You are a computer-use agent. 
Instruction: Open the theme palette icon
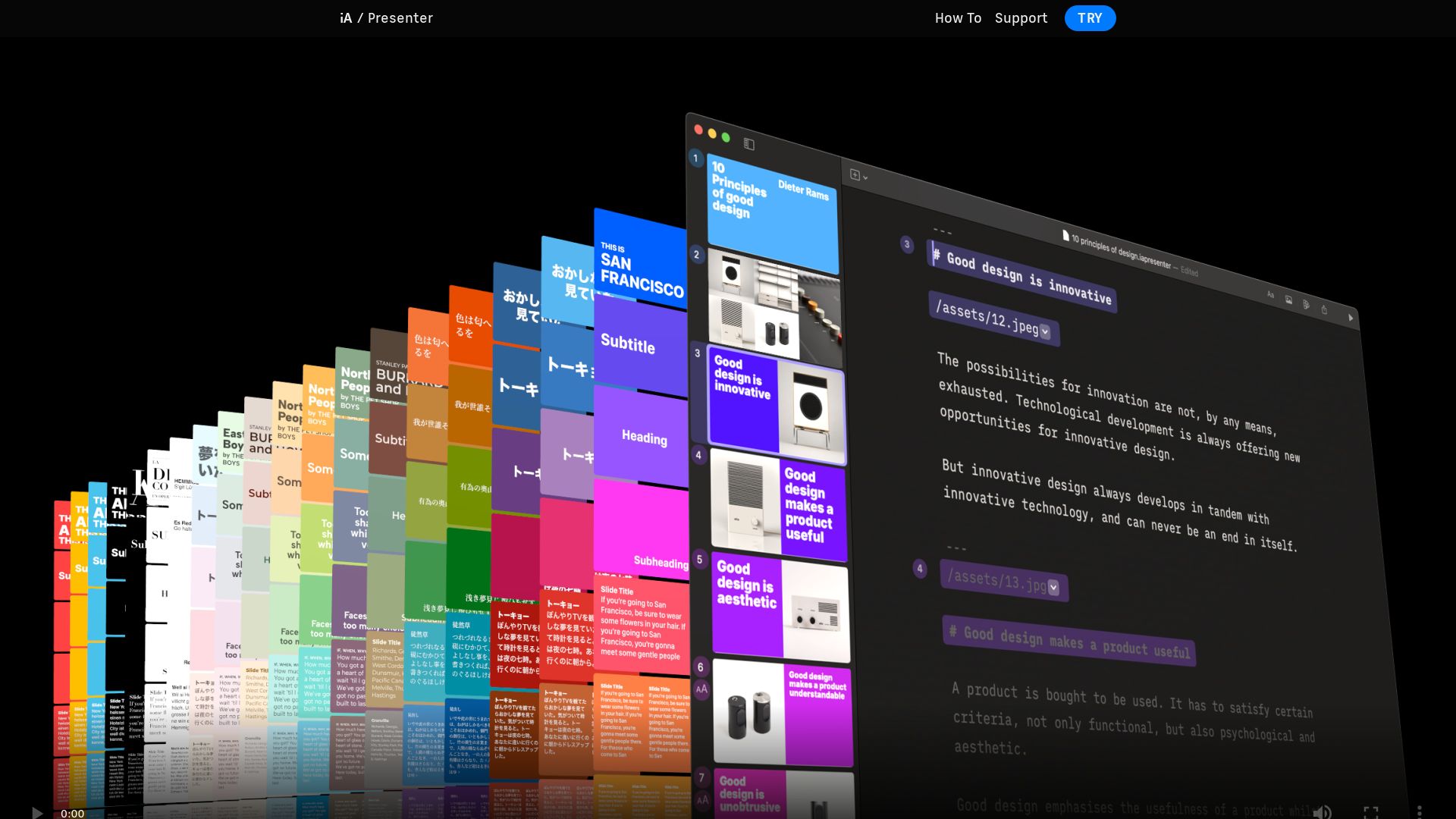point(1306,304)
